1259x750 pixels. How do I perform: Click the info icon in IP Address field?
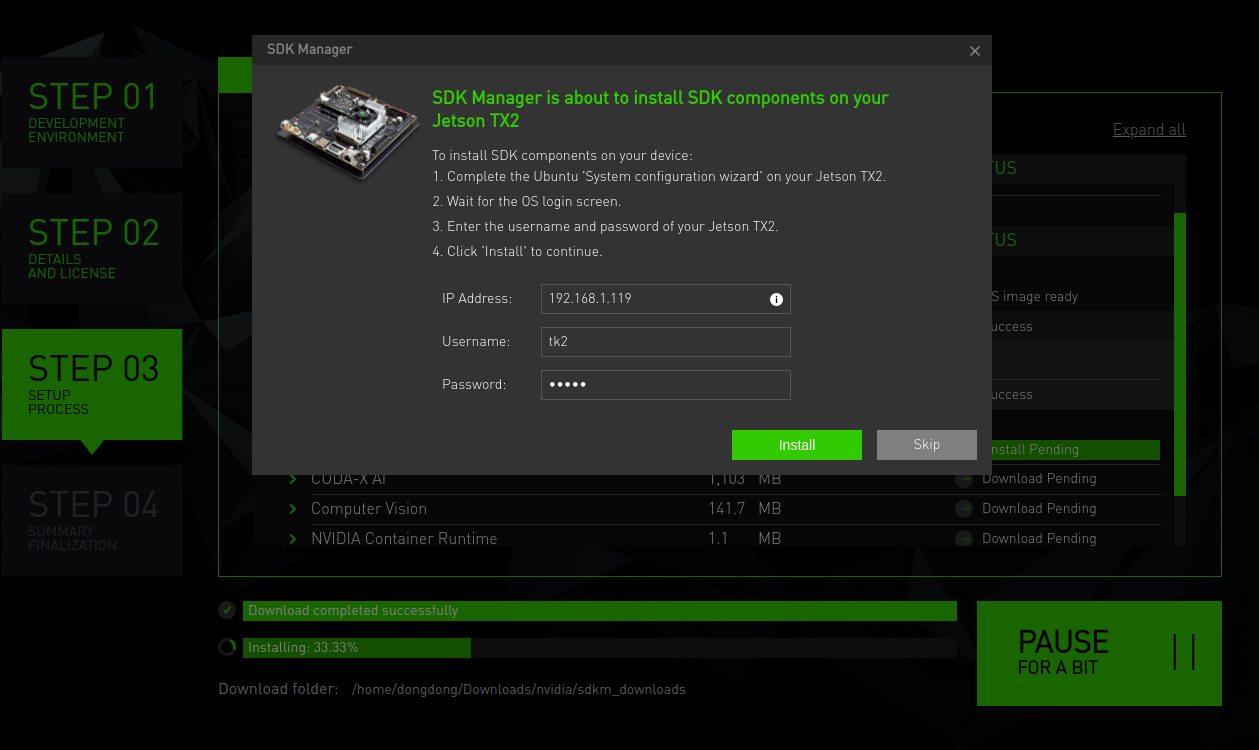tap(776, 299)
